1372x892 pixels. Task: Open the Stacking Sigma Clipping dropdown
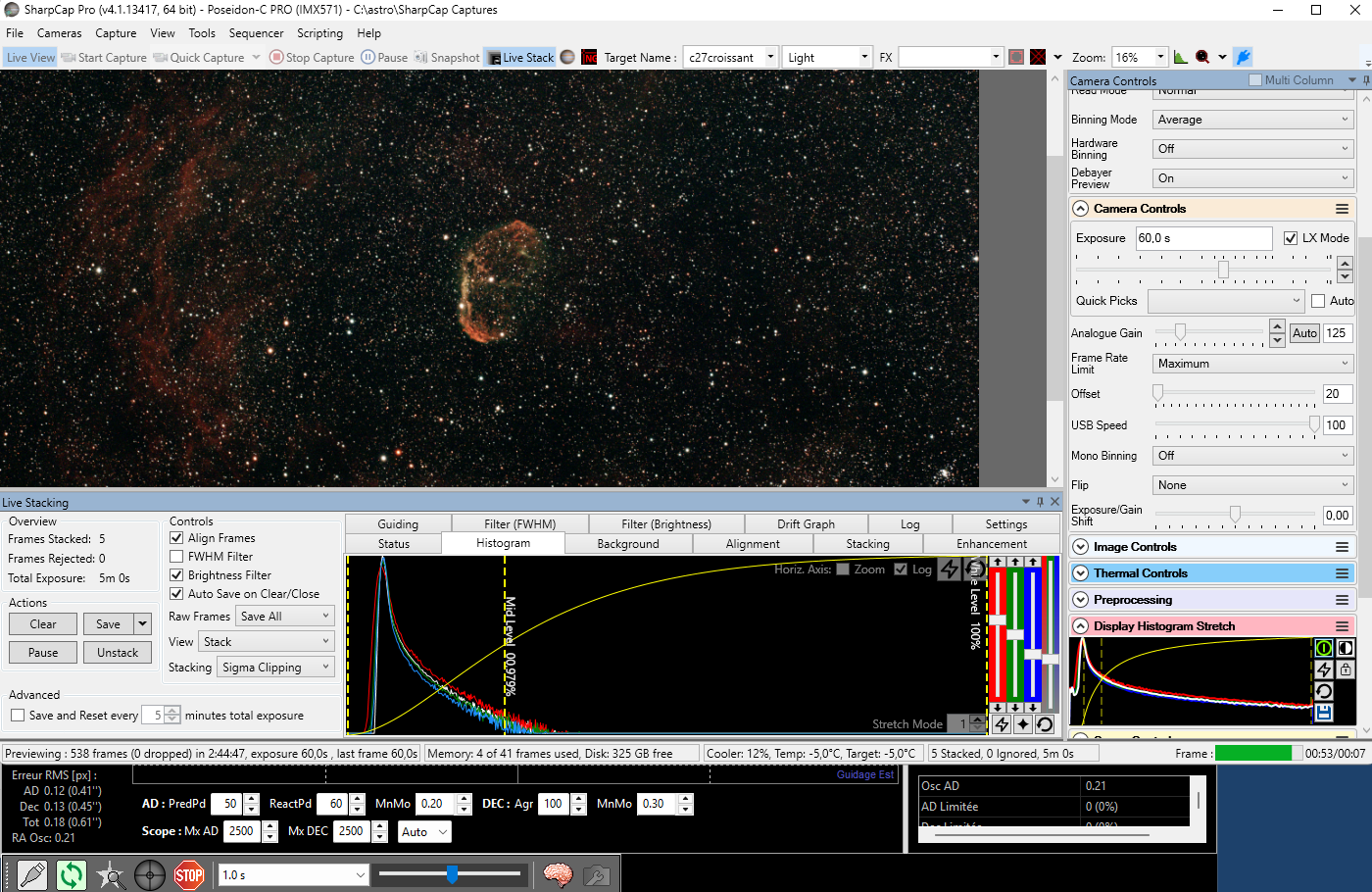tap(275, 668)
